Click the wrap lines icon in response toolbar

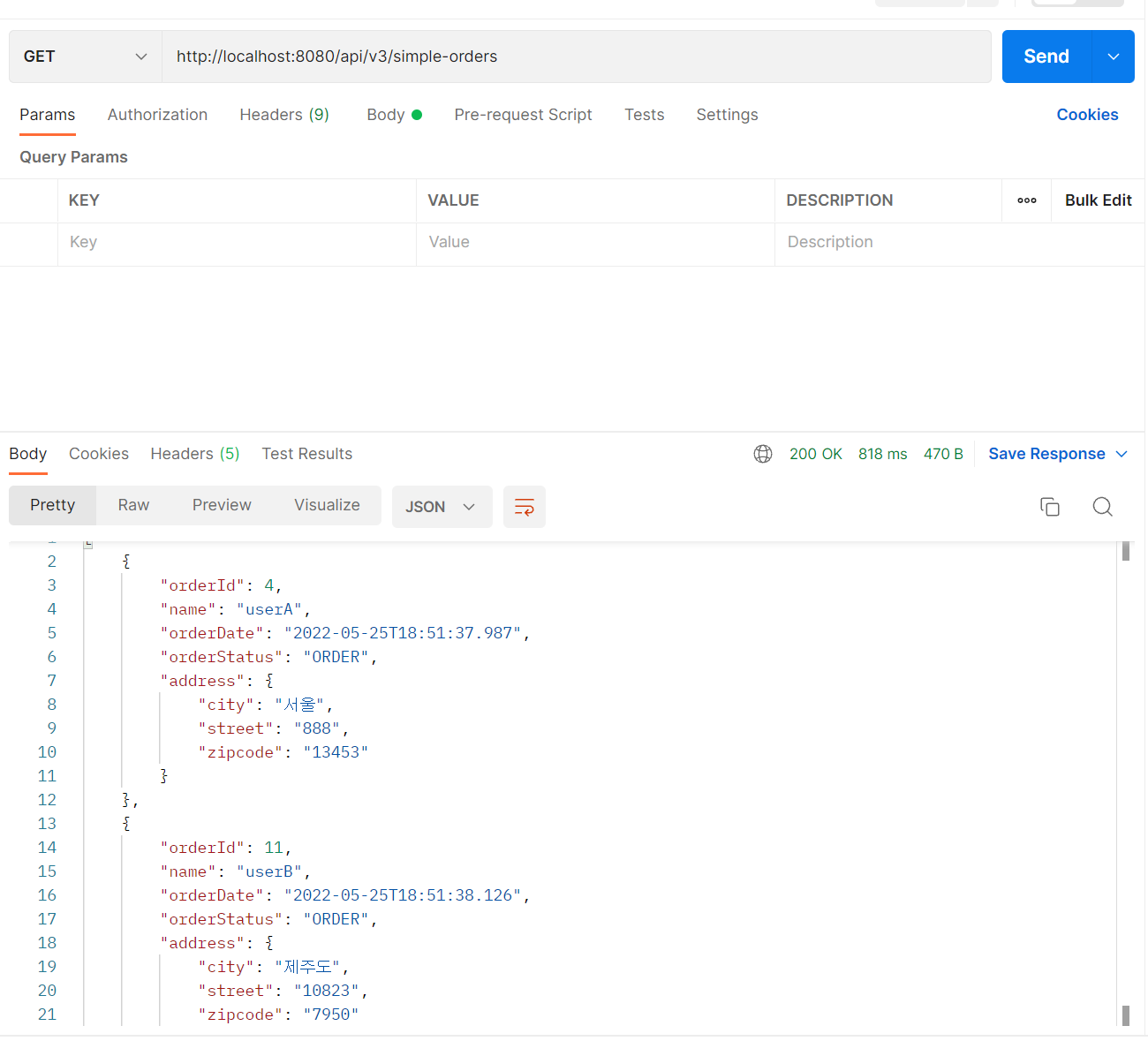pos(525,507)
